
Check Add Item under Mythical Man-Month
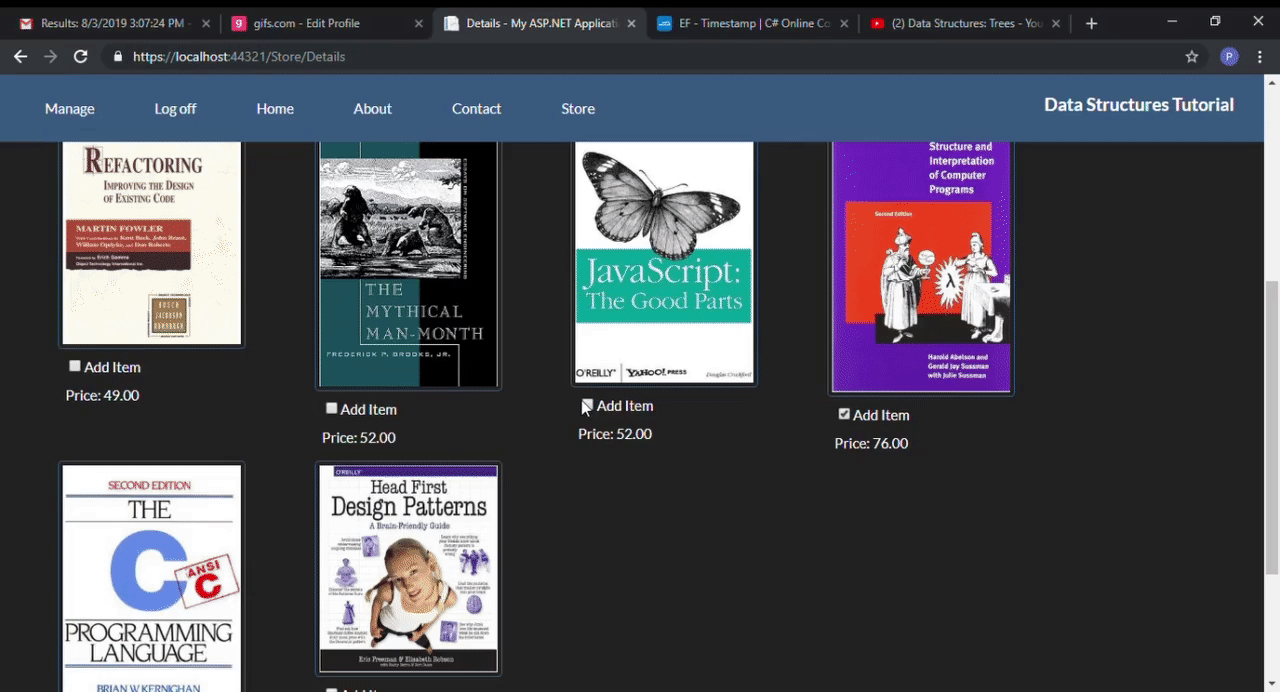(x=331, y=408)
